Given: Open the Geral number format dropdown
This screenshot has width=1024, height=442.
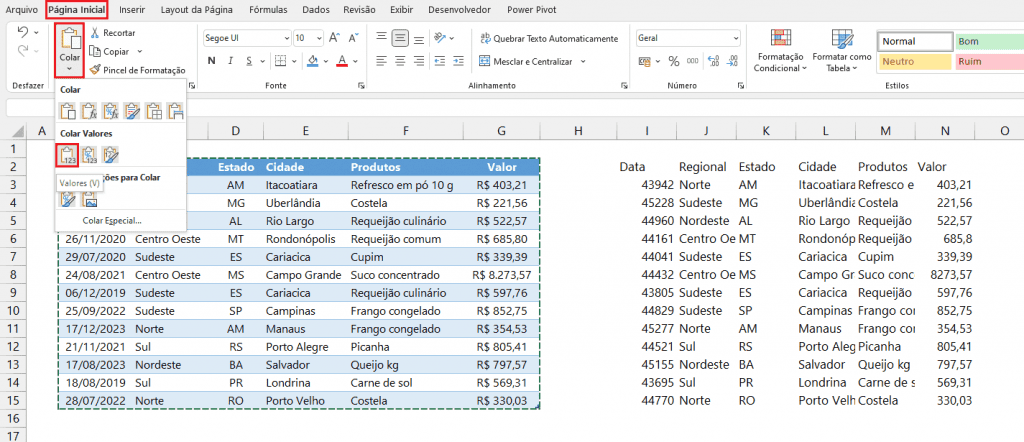Looking at the screenshot, I should click(x=736, y=38).
